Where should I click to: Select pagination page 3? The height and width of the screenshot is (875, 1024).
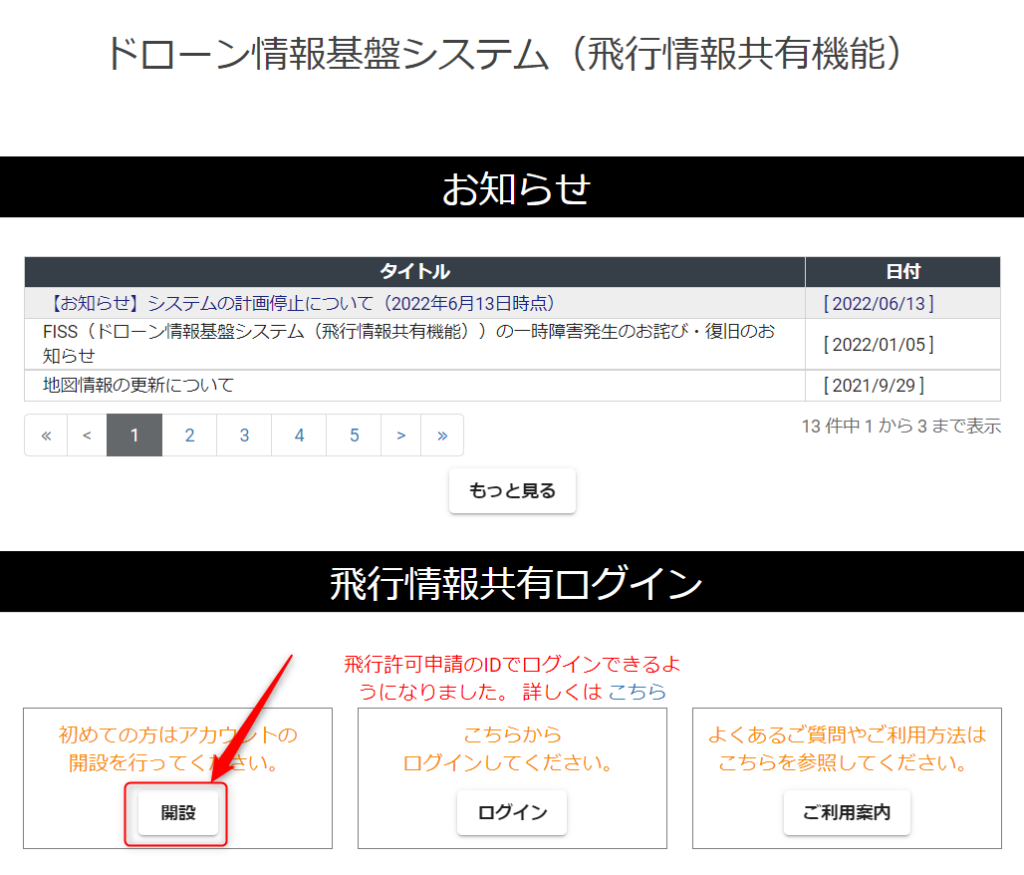pos(244,435)
